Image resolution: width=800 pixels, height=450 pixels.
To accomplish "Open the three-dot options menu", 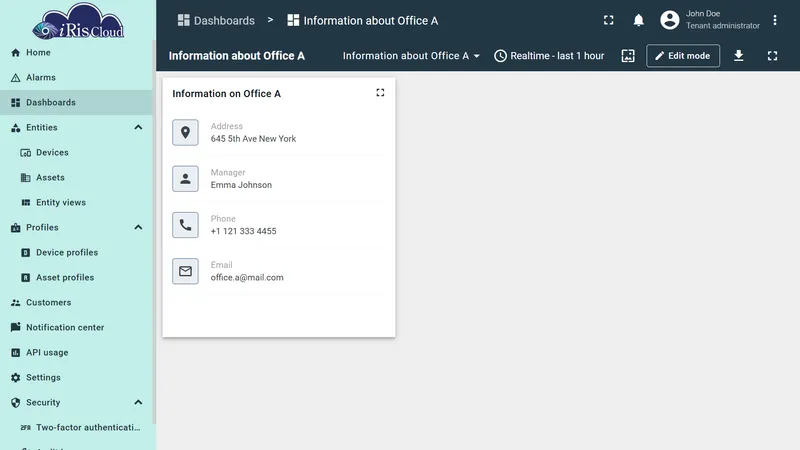I will (774, 20).
